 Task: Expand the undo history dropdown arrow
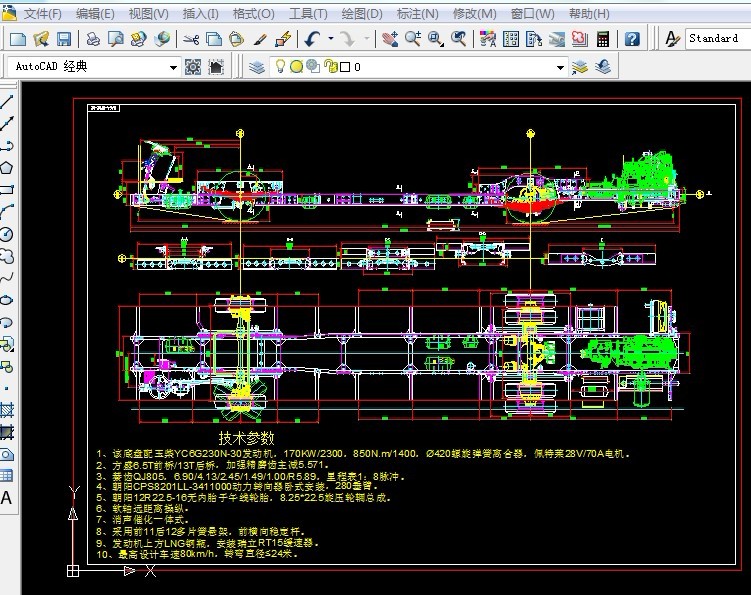click(330, 39)
